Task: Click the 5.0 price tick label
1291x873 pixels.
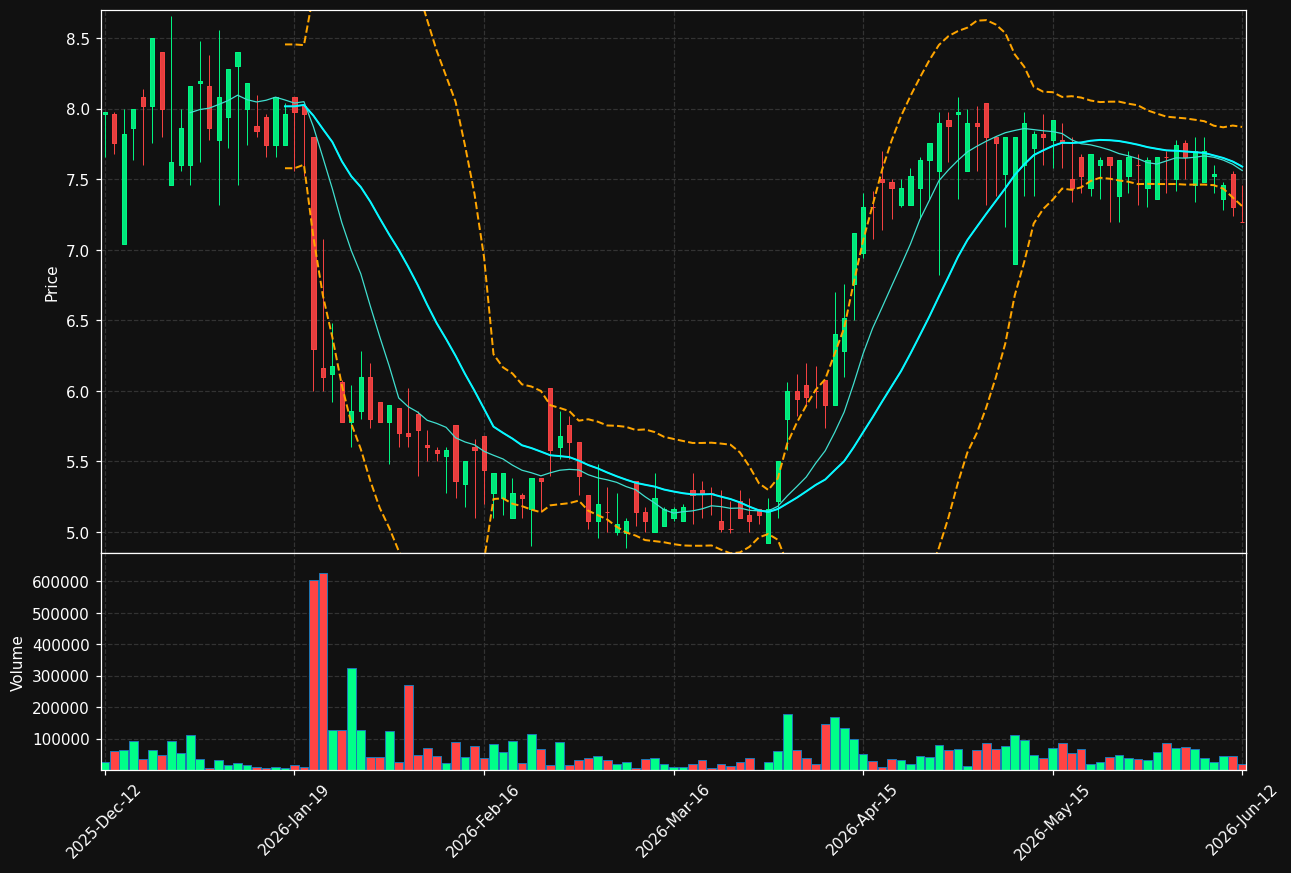Action: pos(77,532)
